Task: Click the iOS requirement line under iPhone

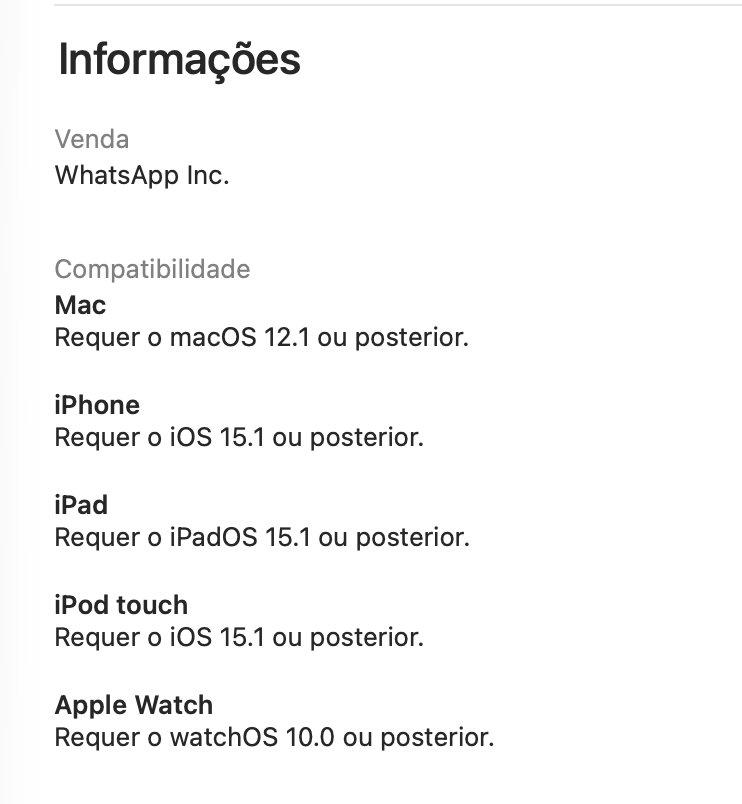Action: pyautogui.click(x=239, y=438)
